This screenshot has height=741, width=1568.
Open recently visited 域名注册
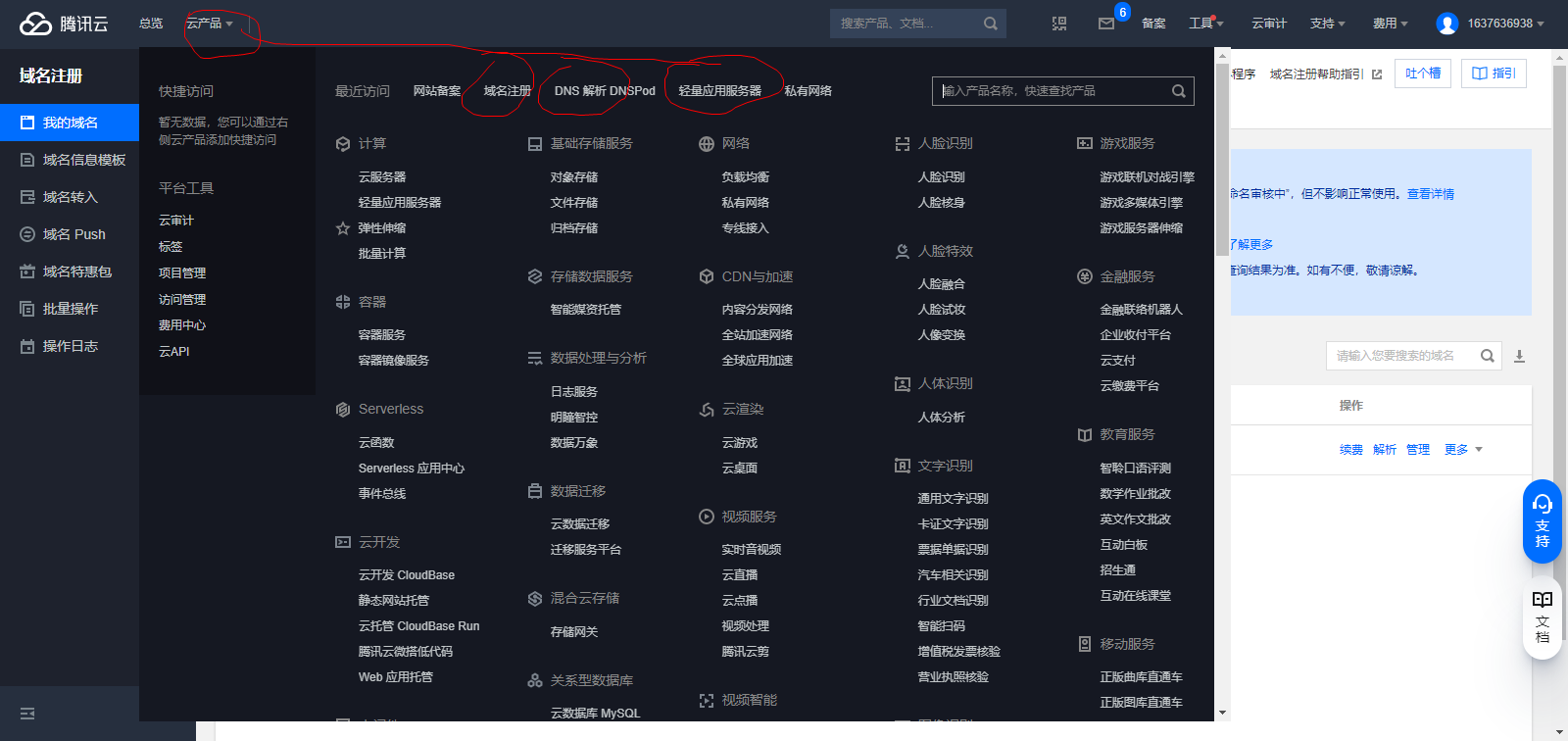click(x=508, y=91)
